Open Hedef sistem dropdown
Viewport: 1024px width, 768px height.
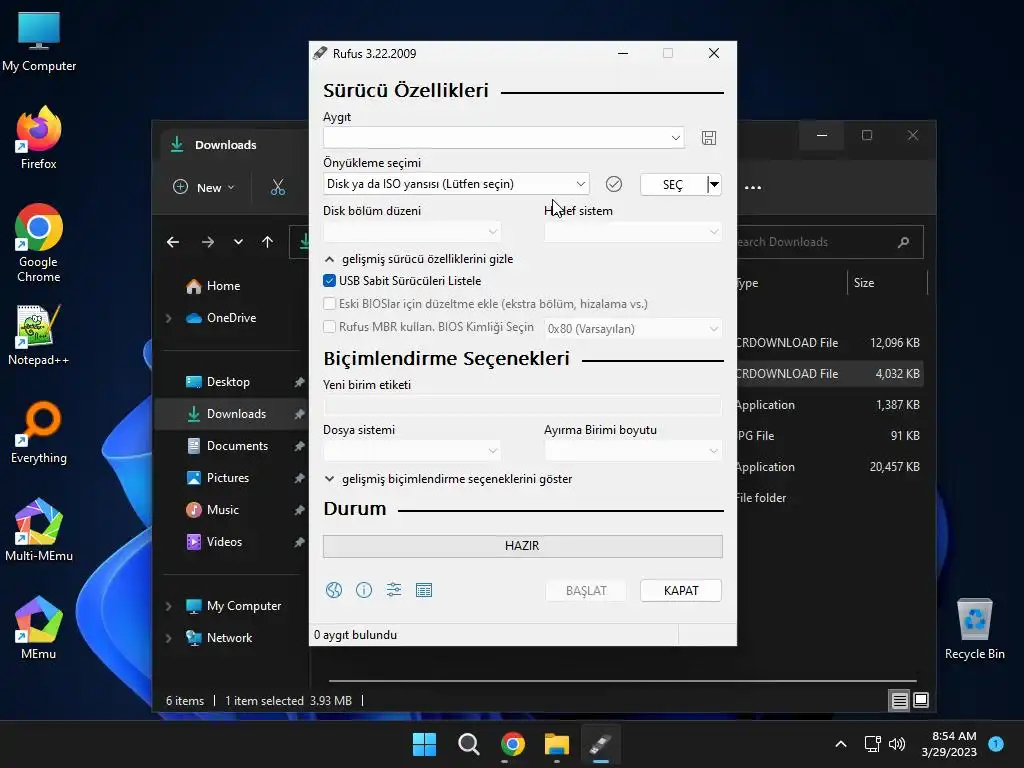(633, 232)
